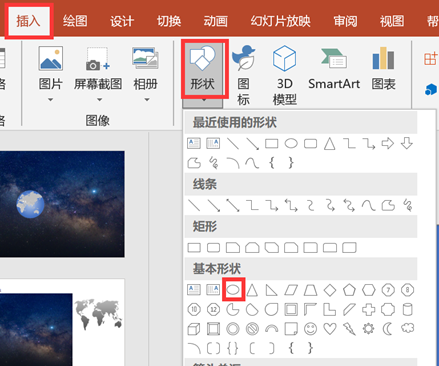This screenshot has height=366, width=439.
Task: Insert a chart via 图表
Action: pos(384,68)
